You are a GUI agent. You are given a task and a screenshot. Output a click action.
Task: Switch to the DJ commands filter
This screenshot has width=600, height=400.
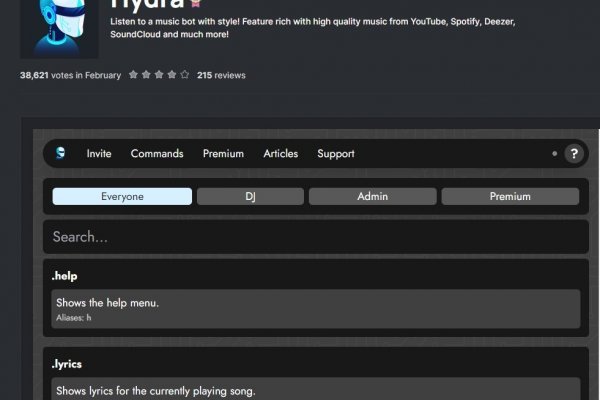point(250,197)
